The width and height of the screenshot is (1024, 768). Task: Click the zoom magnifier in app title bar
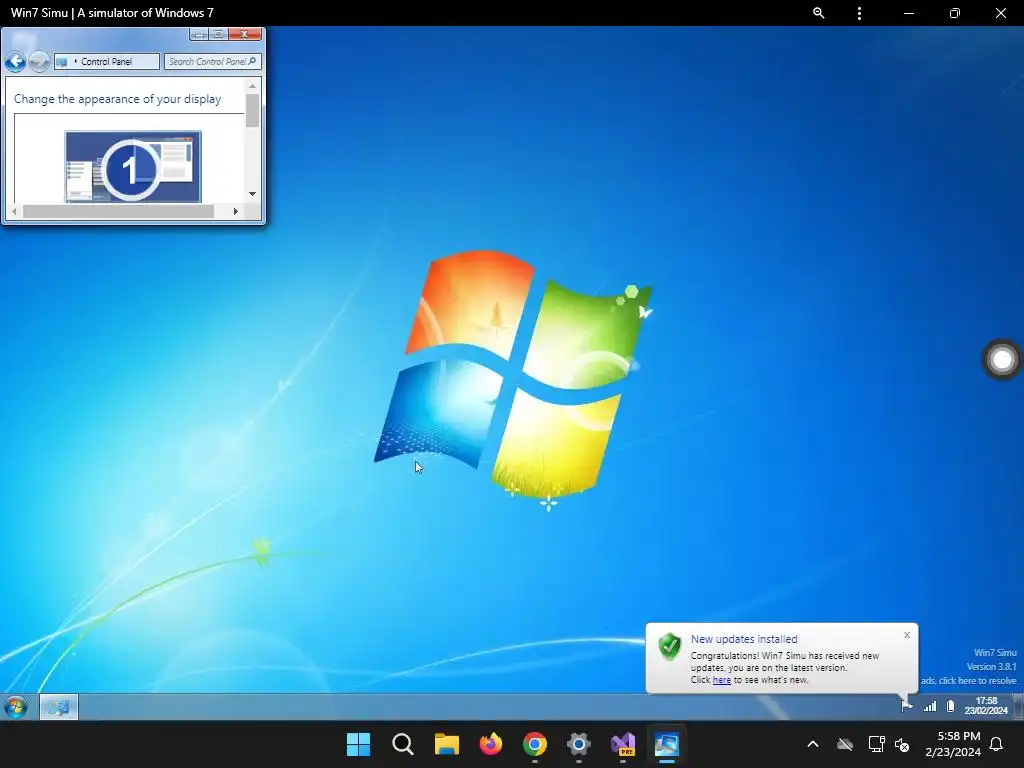[818, 13]
